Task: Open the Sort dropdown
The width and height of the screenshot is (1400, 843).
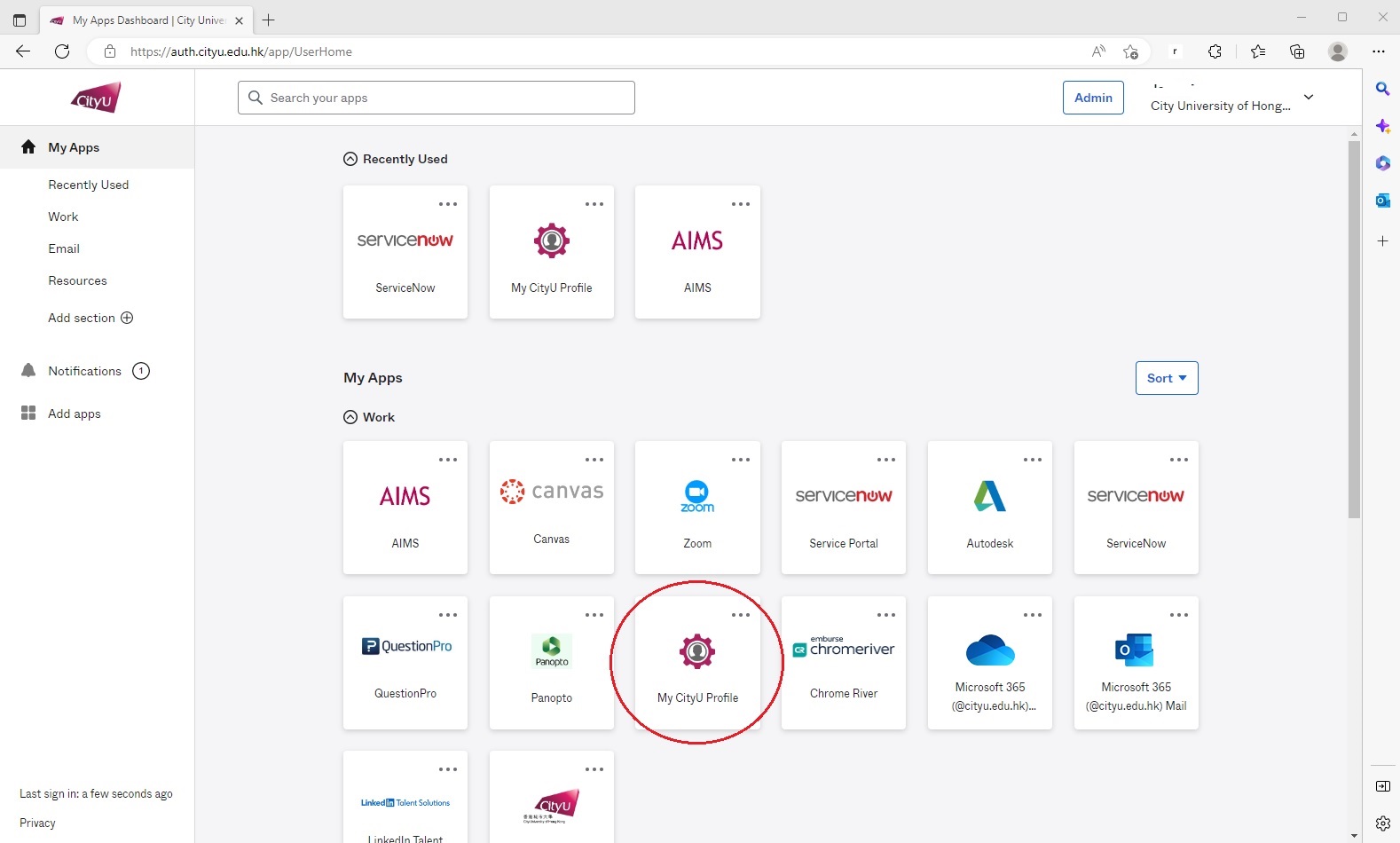Action: click(1166, 378)
